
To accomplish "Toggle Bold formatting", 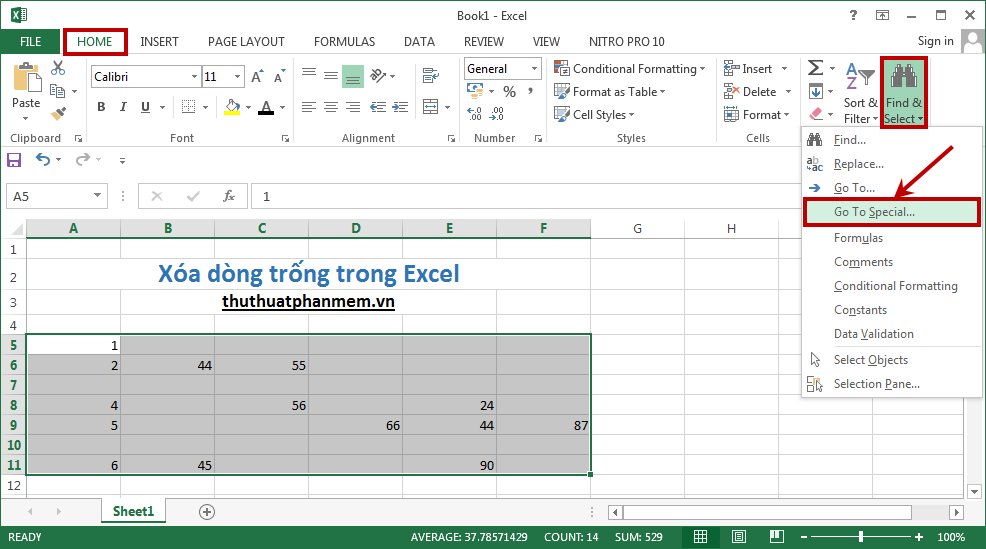I will 101,108.
